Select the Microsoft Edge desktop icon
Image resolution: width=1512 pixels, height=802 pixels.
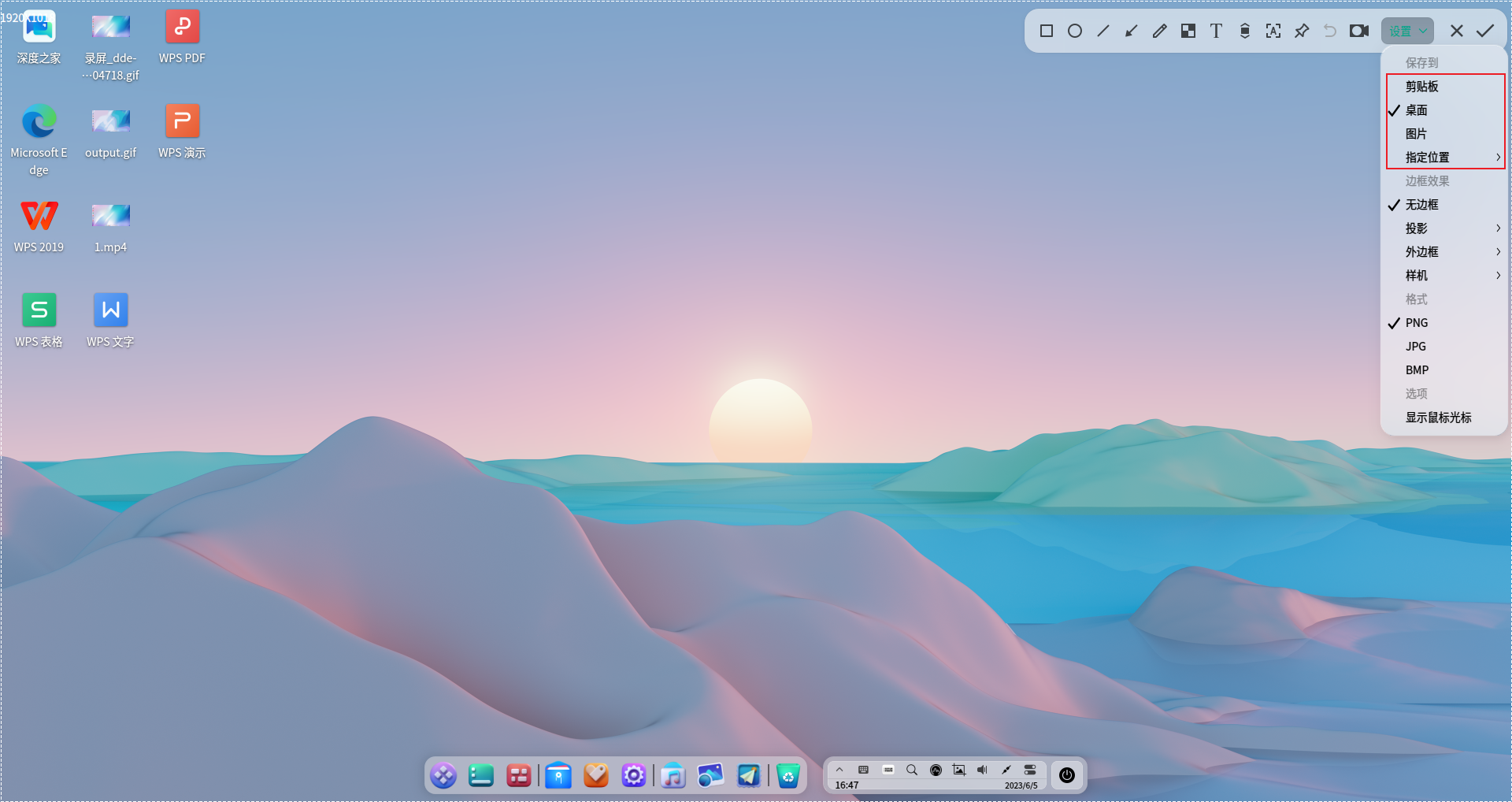click(x=39, y=139)
